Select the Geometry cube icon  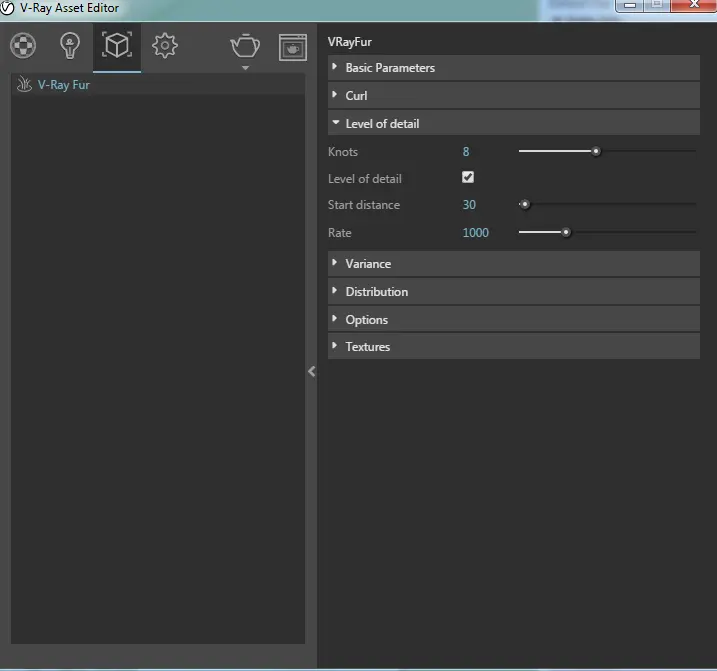pos(117,46)
